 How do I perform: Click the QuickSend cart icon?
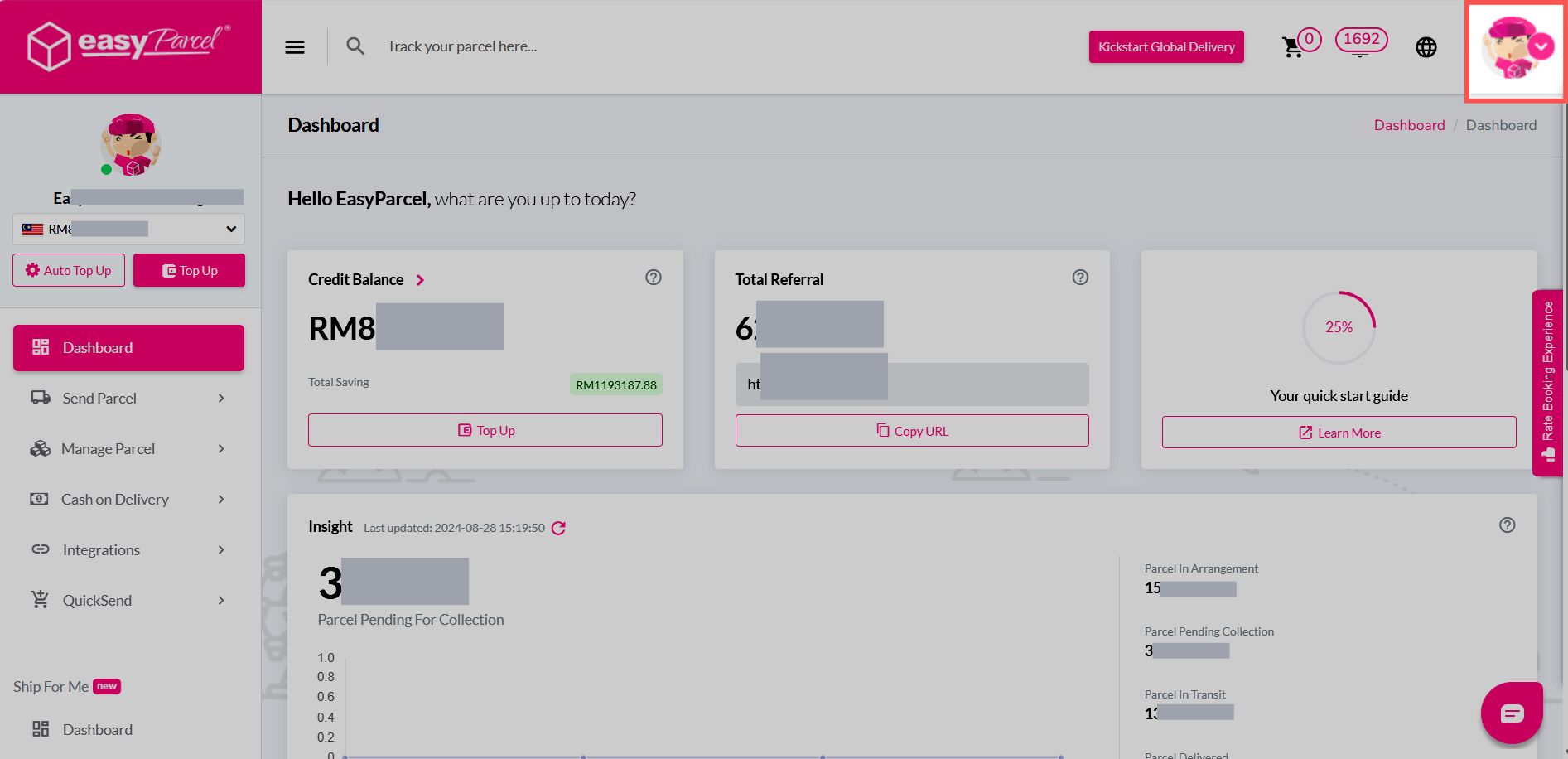pos(40,599)
